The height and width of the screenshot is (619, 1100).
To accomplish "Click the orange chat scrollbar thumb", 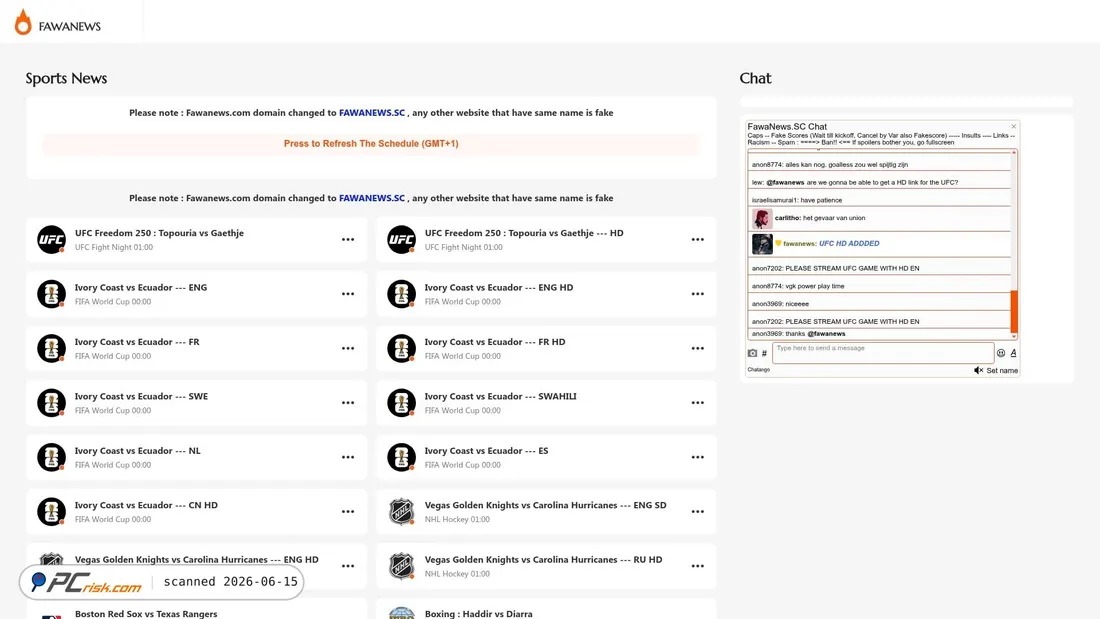I will pos(1014,311).
